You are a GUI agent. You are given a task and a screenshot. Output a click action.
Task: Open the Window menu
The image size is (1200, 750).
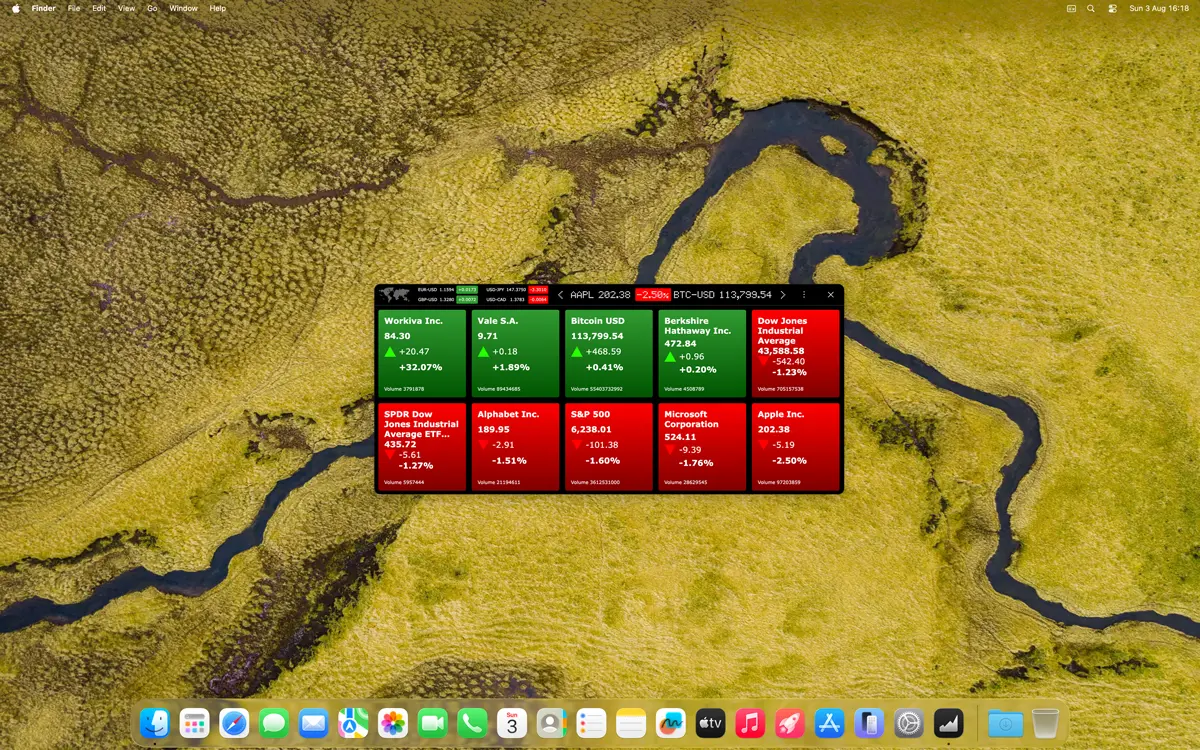coord(183,8)
